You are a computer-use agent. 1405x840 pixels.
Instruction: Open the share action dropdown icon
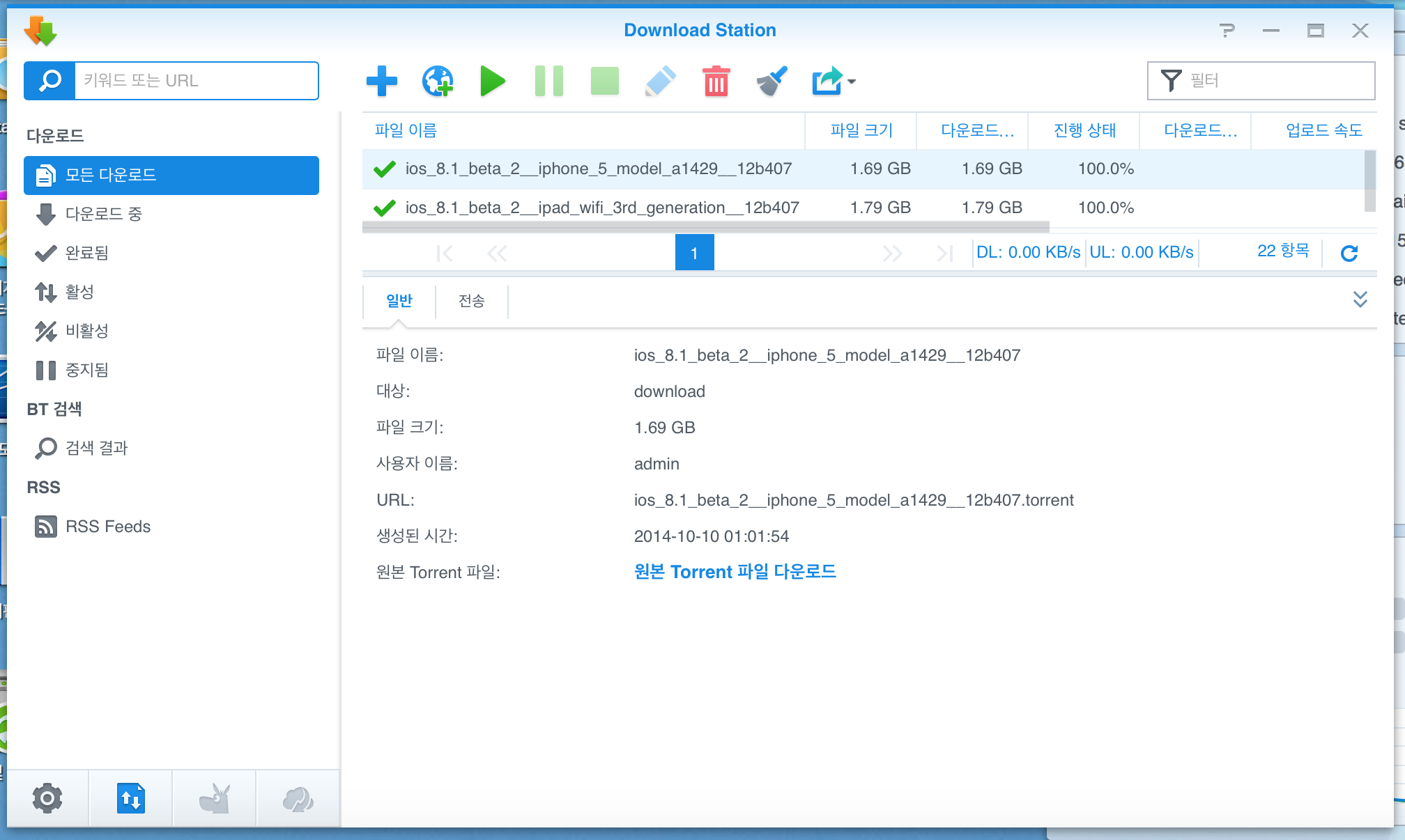[x=834, y=81]
